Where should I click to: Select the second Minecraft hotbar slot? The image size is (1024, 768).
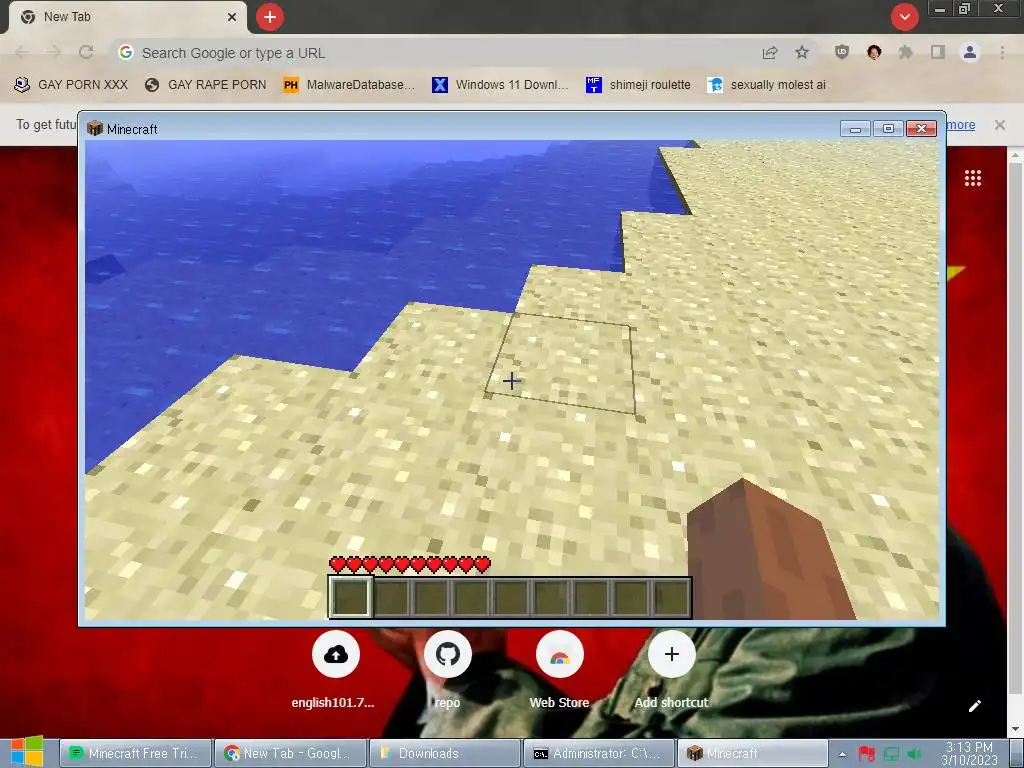[x=391, y=598]
